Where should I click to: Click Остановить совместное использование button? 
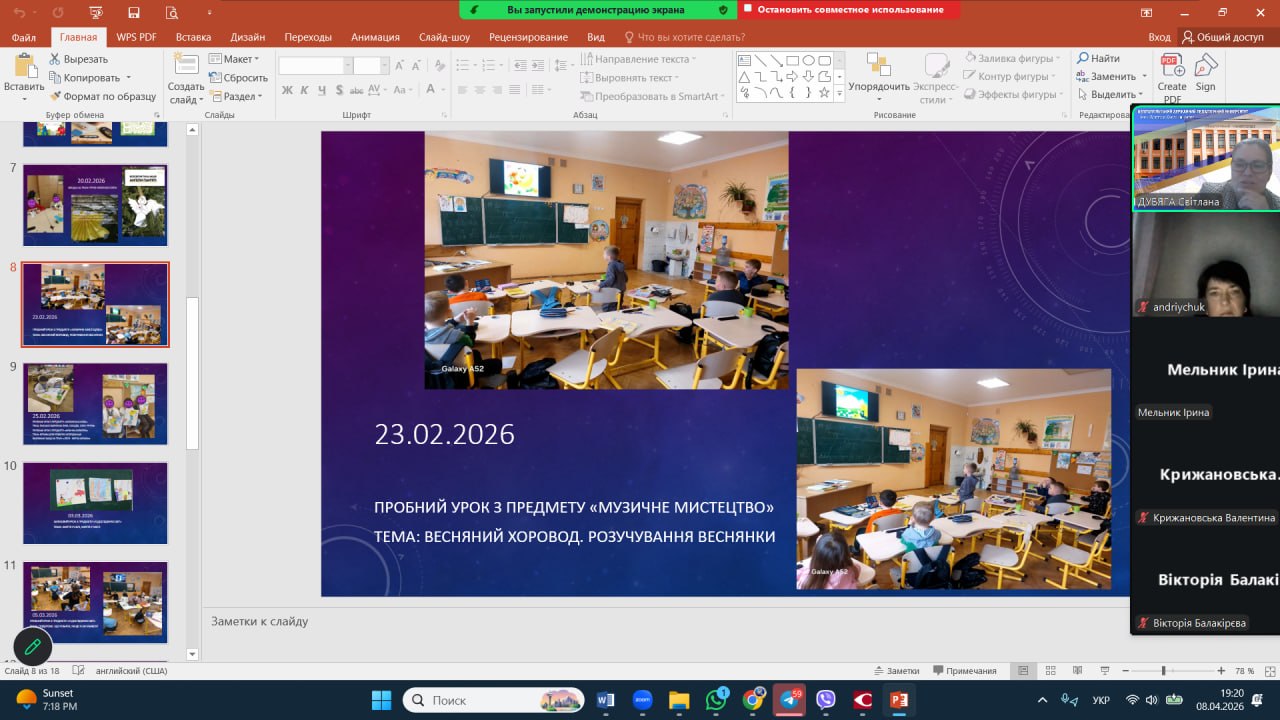[850, 9]
